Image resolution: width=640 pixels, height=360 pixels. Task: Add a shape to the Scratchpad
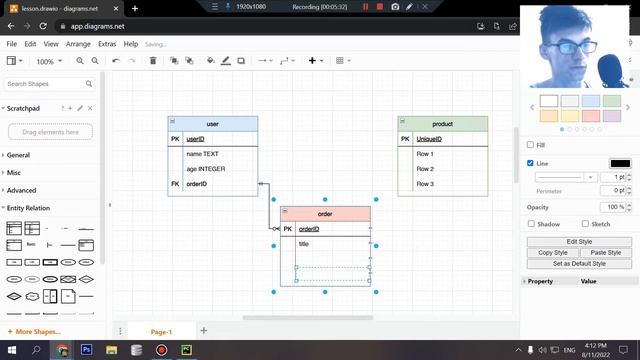pyautogui.click(x=70, y=108)
